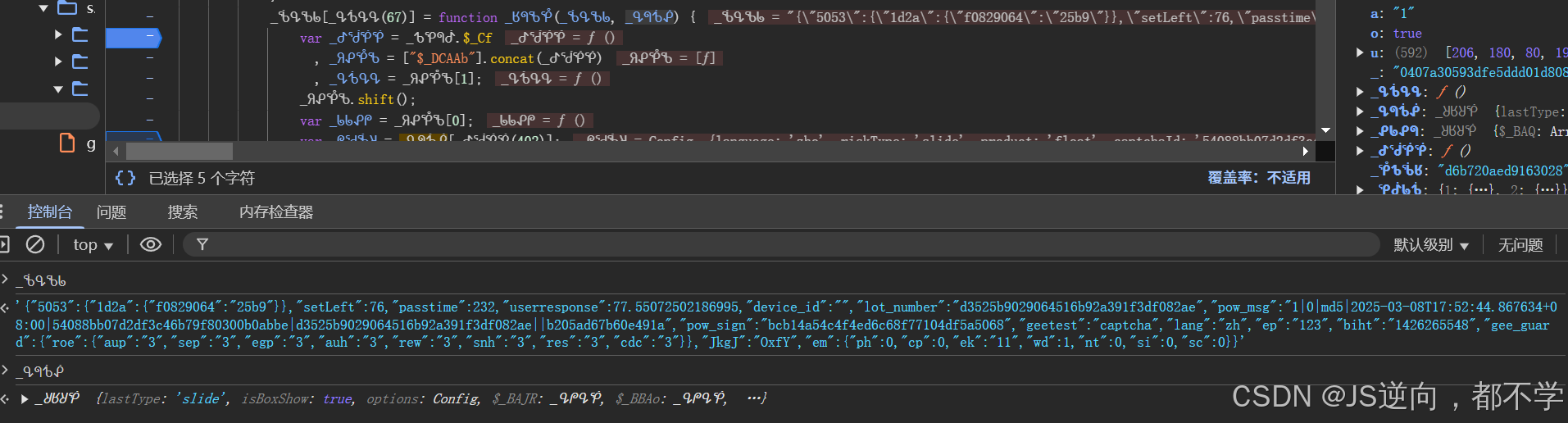Create a live expression with the eye icon
The image size is (1568, 423).
151,244
